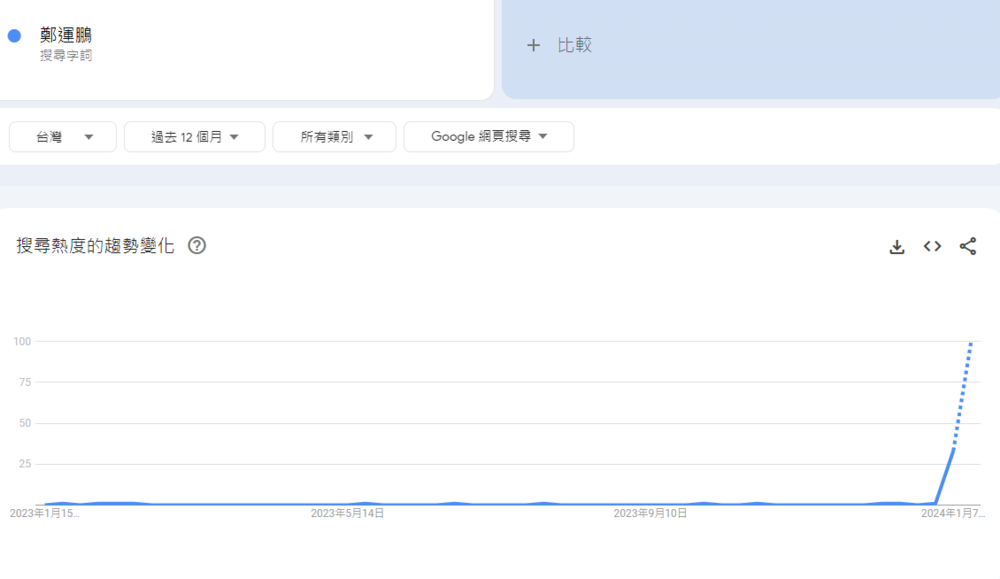This screenshot has height=579, width=1000.
Task: Click the dotted forecast segment on the chart
Action: point(965,390)
